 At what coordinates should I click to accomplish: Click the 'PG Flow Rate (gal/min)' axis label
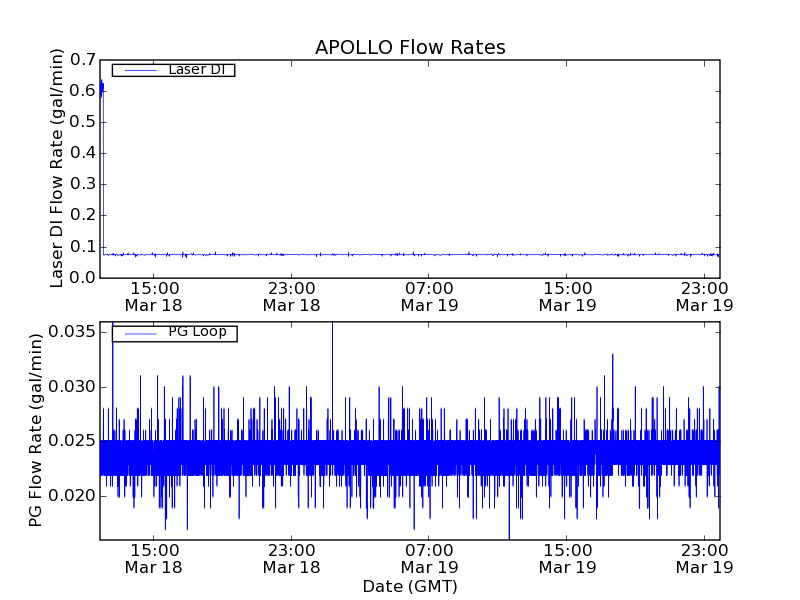point(37,430)
